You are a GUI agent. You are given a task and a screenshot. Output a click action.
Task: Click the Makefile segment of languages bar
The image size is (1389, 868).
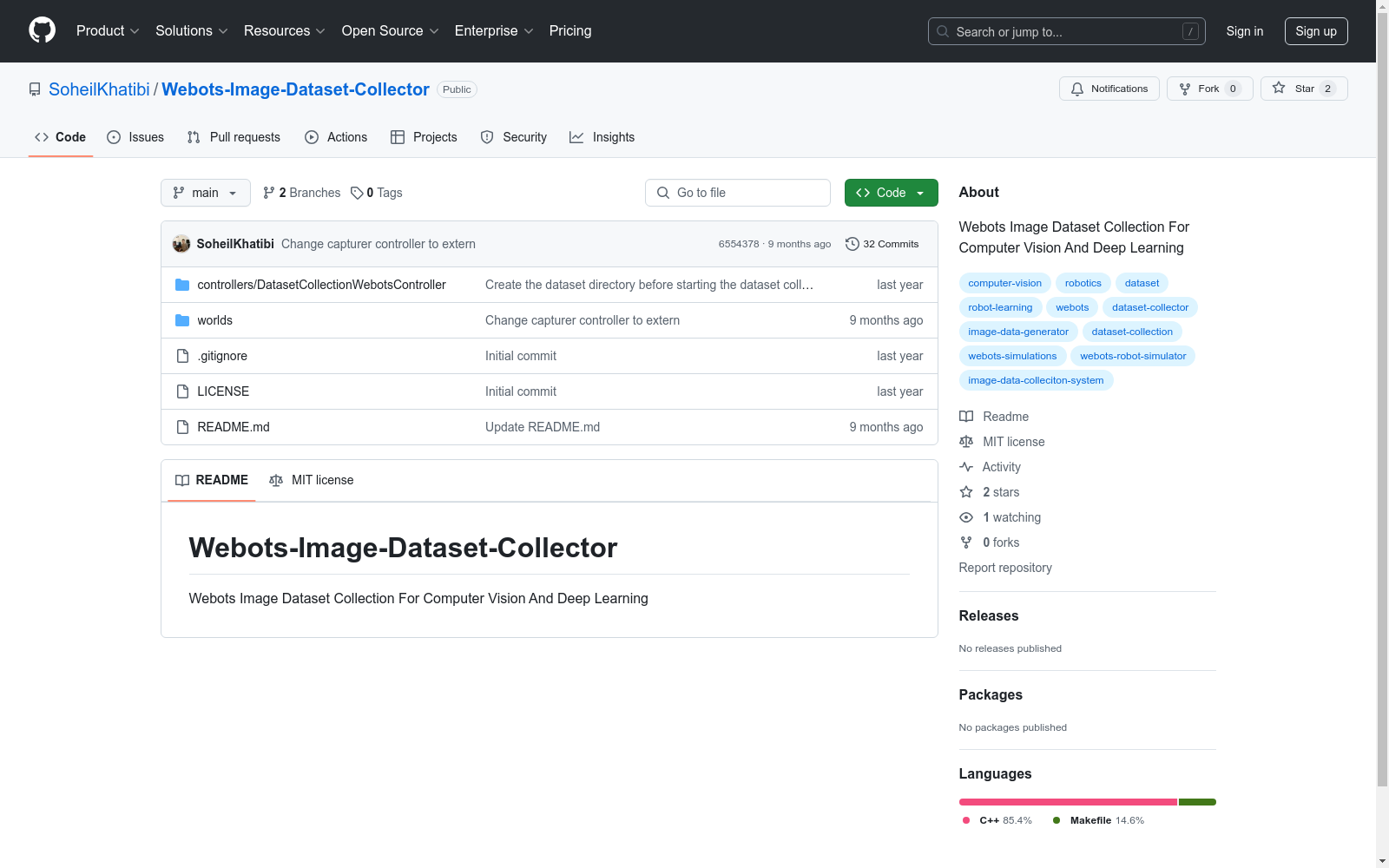click(1197, 802)
